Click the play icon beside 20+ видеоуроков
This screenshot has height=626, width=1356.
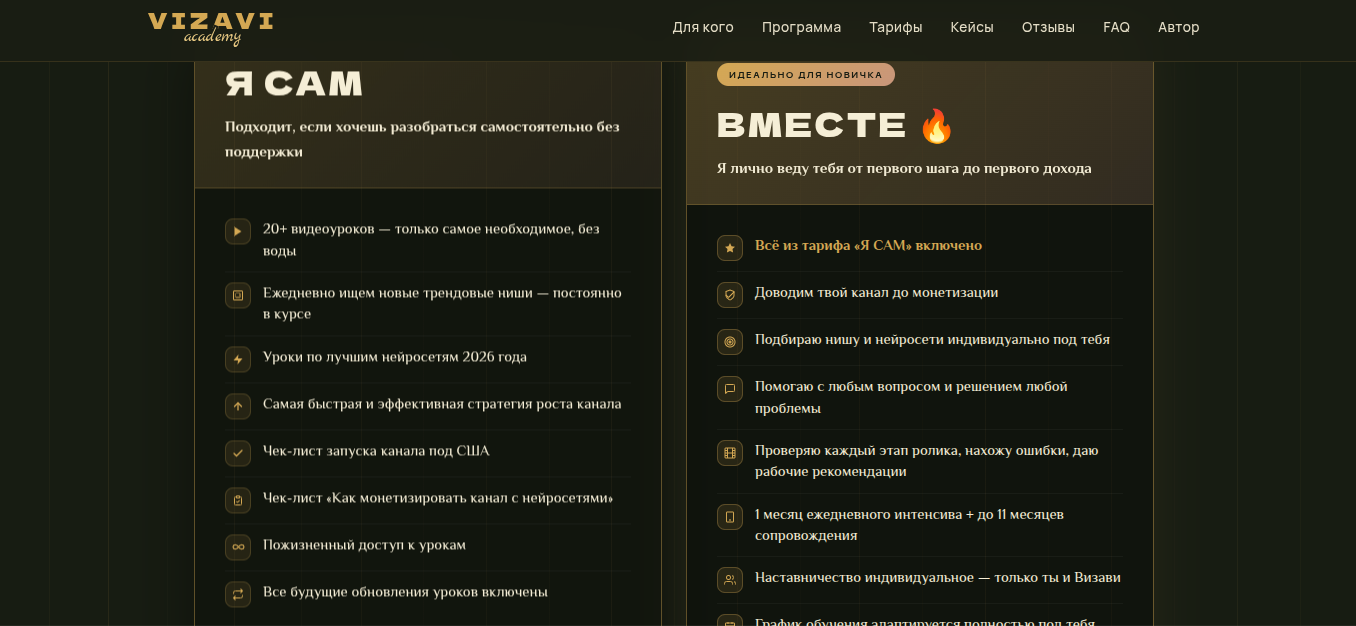tap(238, 231)
